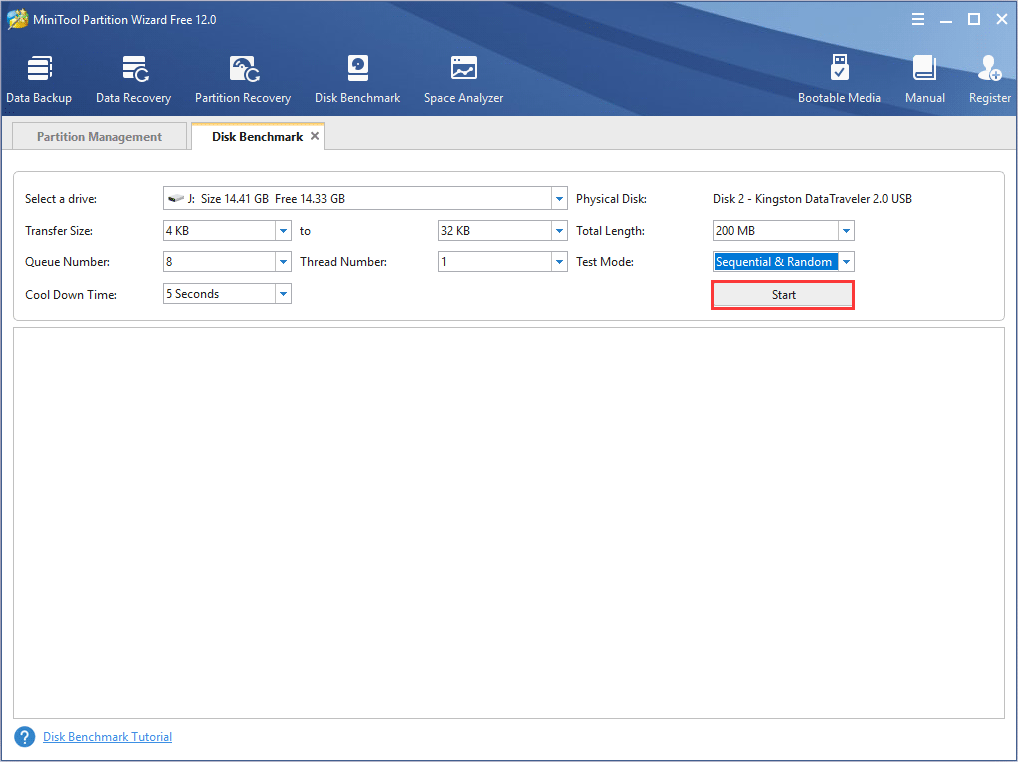Open the Disk Benchmark Tutorial link
The width and height of the screenshot is (1018, 762).
tap(107, 737)
